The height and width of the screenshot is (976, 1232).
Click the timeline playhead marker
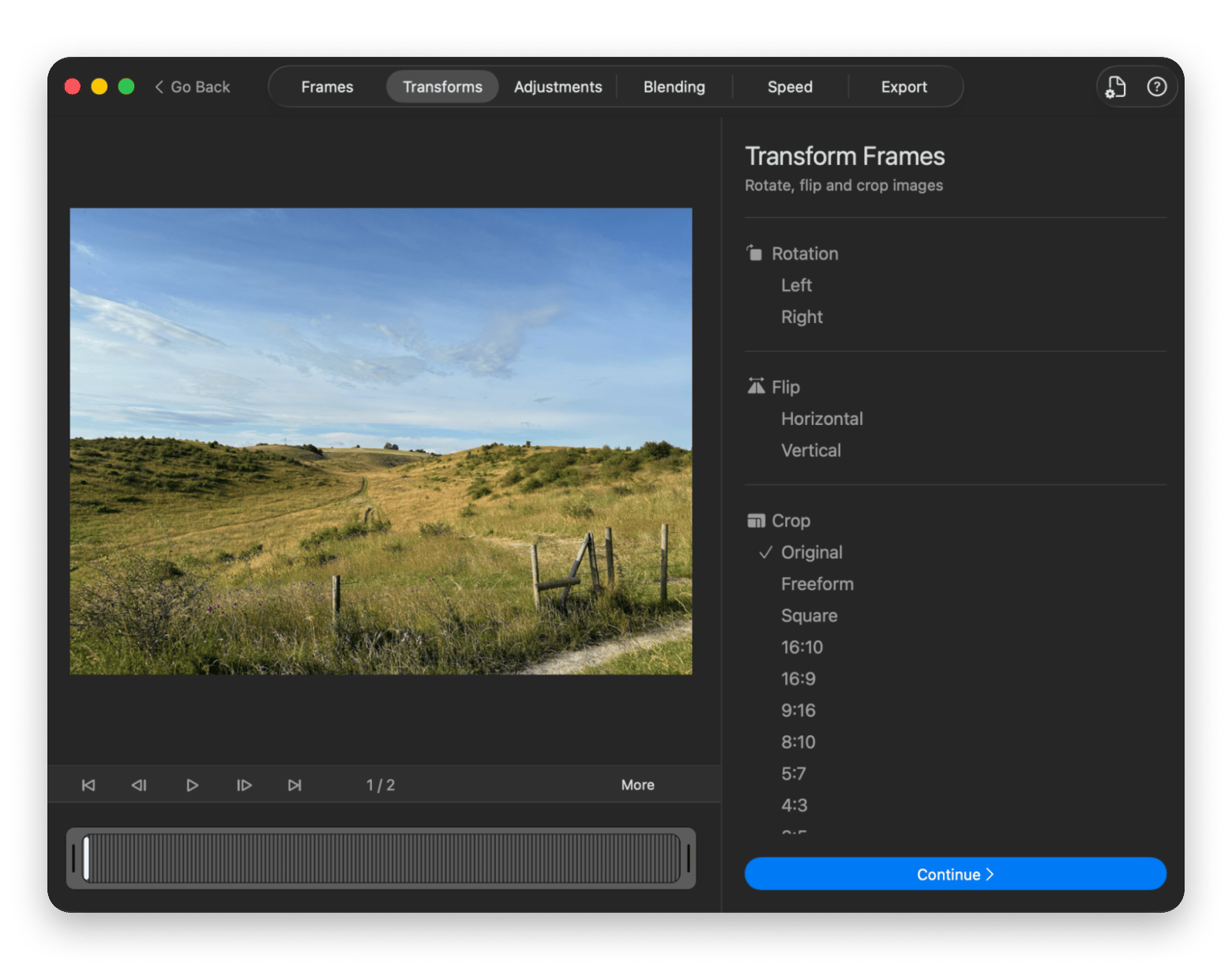tap(86, 858)
